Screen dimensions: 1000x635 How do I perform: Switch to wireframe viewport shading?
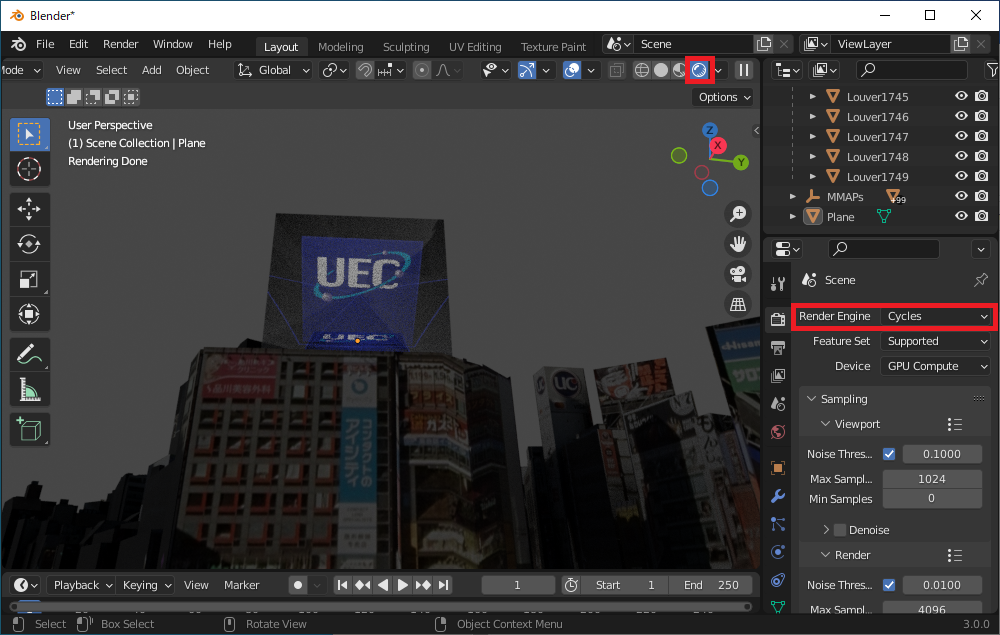pyautogui.click(x=642, y=70)
